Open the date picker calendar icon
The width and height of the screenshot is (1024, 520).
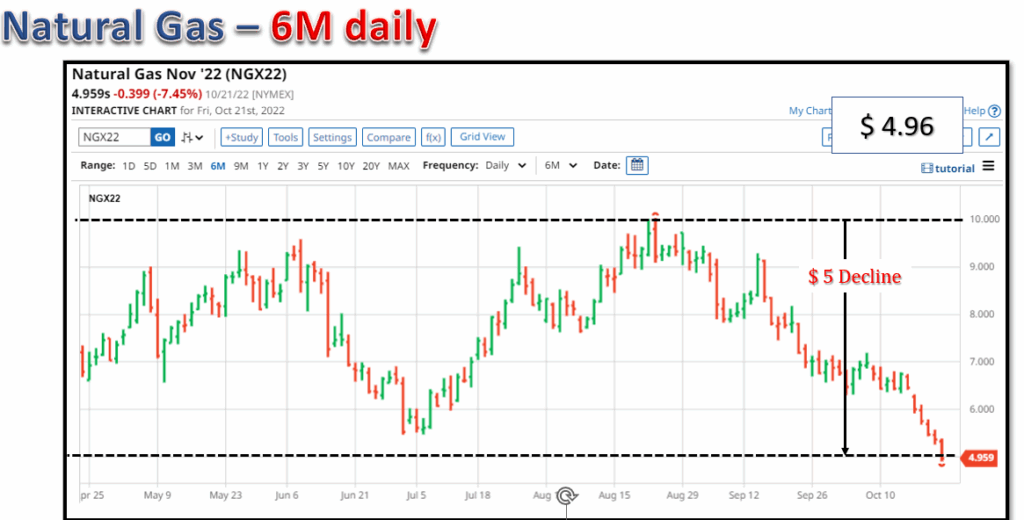[637, 165]
